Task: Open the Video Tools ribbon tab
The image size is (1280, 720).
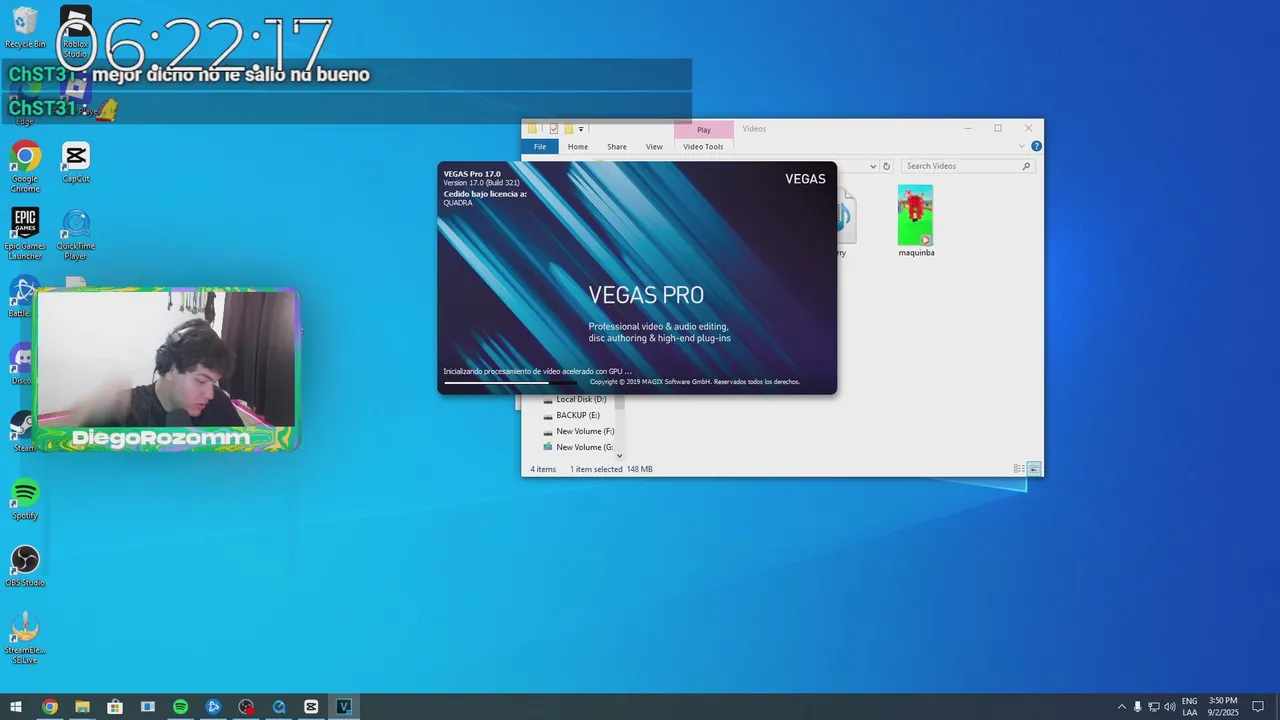Action: [x=703, y=146]
